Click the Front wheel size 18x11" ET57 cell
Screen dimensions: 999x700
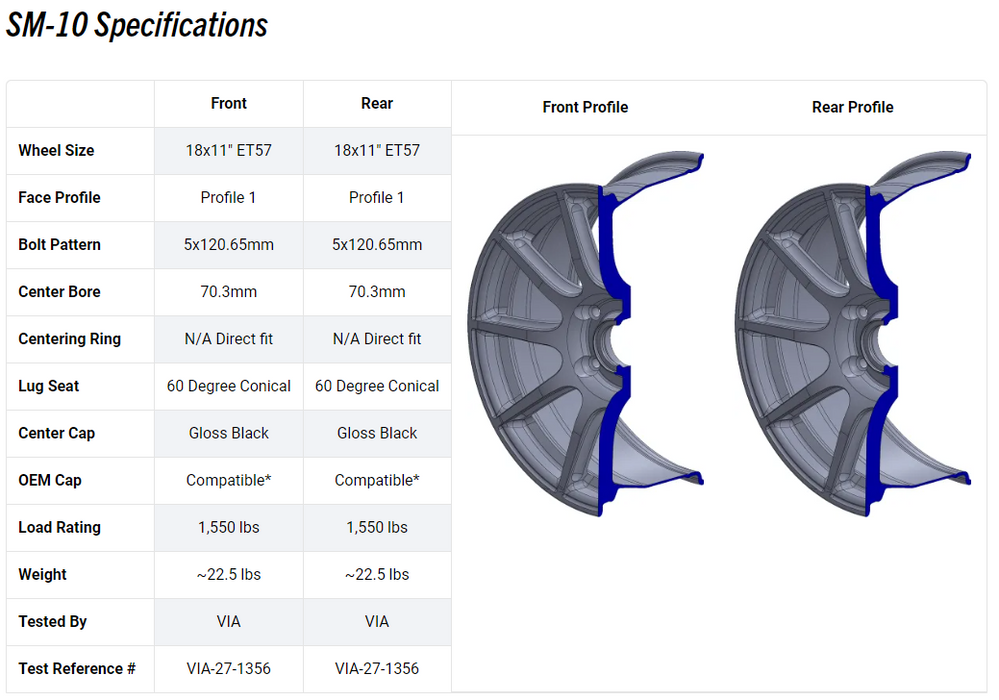click(x=229, y=150)
